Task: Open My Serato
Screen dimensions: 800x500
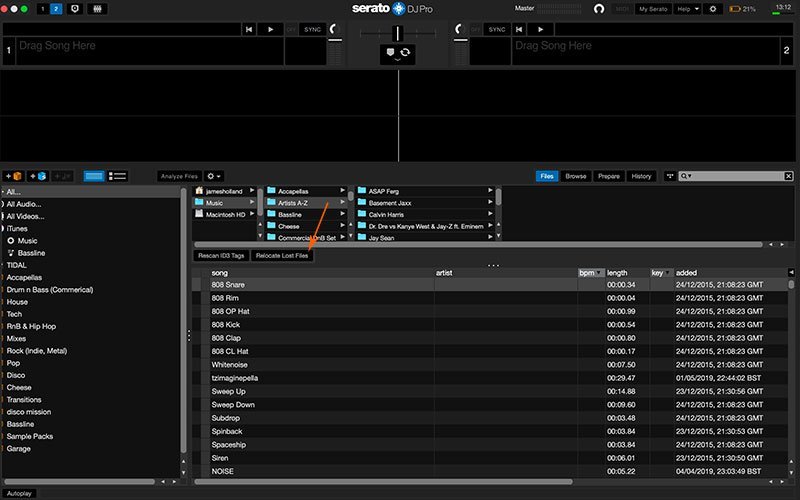Action: click(653, 9)
